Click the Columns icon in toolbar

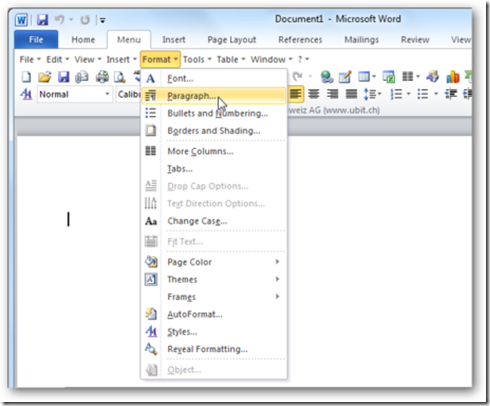tap(408, 77)
